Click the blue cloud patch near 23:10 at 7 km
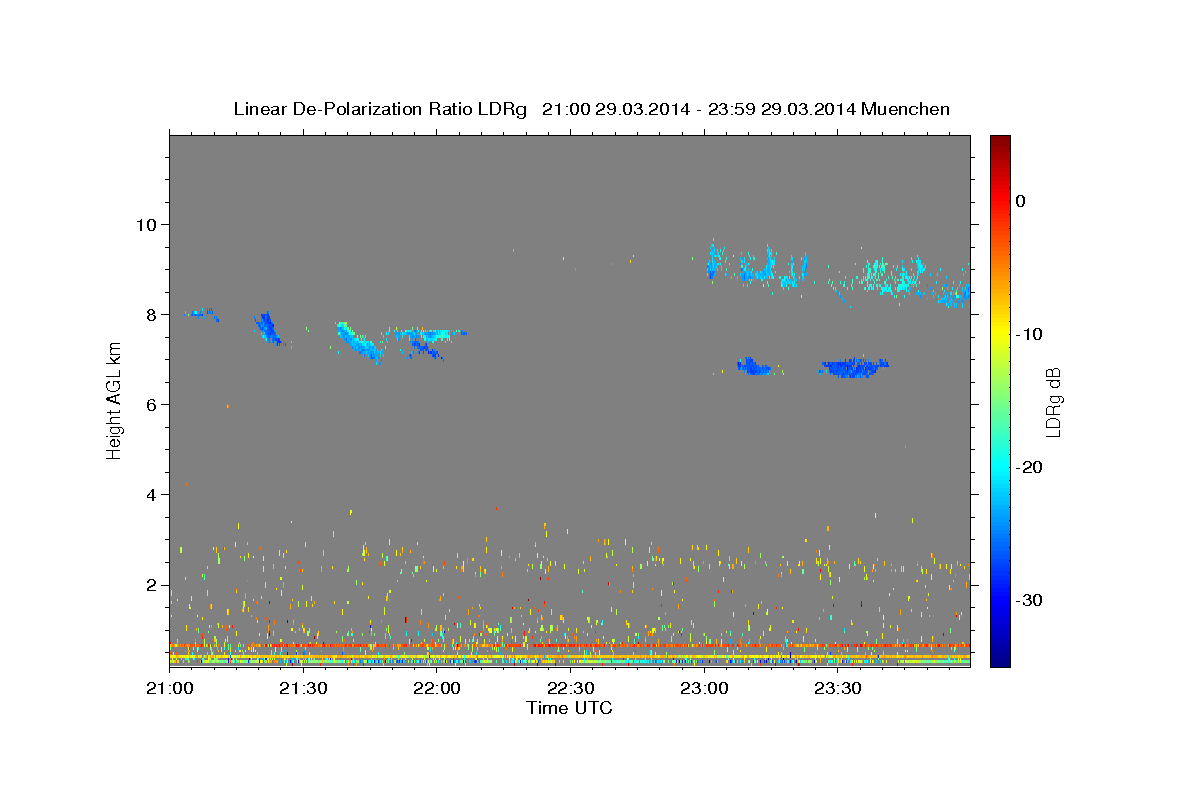This screenshot has height=800, width=1200. pyautogui.click(x=753, y=367)
